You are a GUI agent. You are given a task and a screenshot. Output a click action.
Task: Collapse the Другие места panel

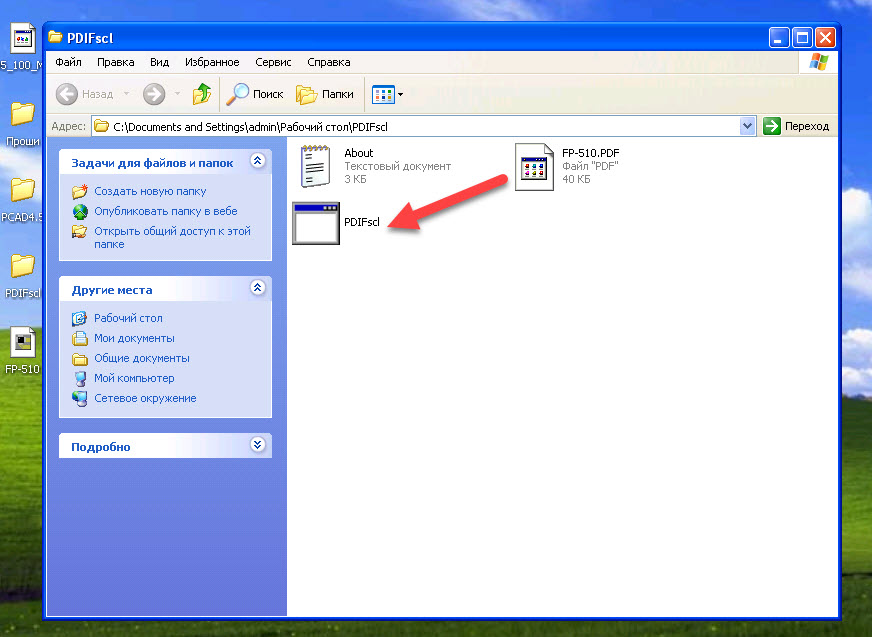pyautogui.click(x=257, y=288)
